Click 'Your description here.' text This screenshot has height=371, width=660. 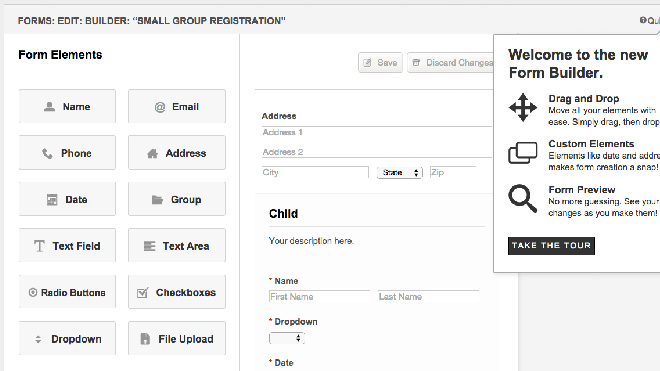pyautogui.click(x=311, y=241)
